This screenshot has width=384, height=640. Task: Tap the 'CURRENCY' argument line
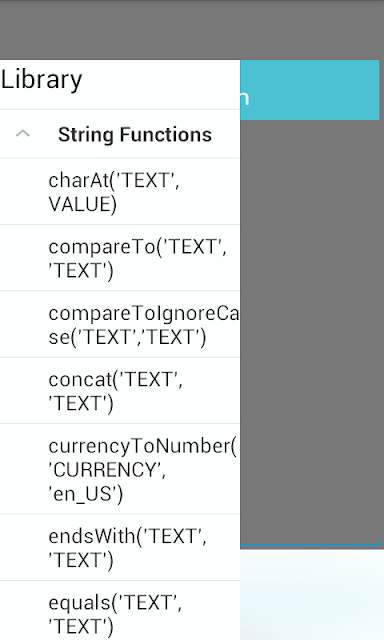[107, 470]
